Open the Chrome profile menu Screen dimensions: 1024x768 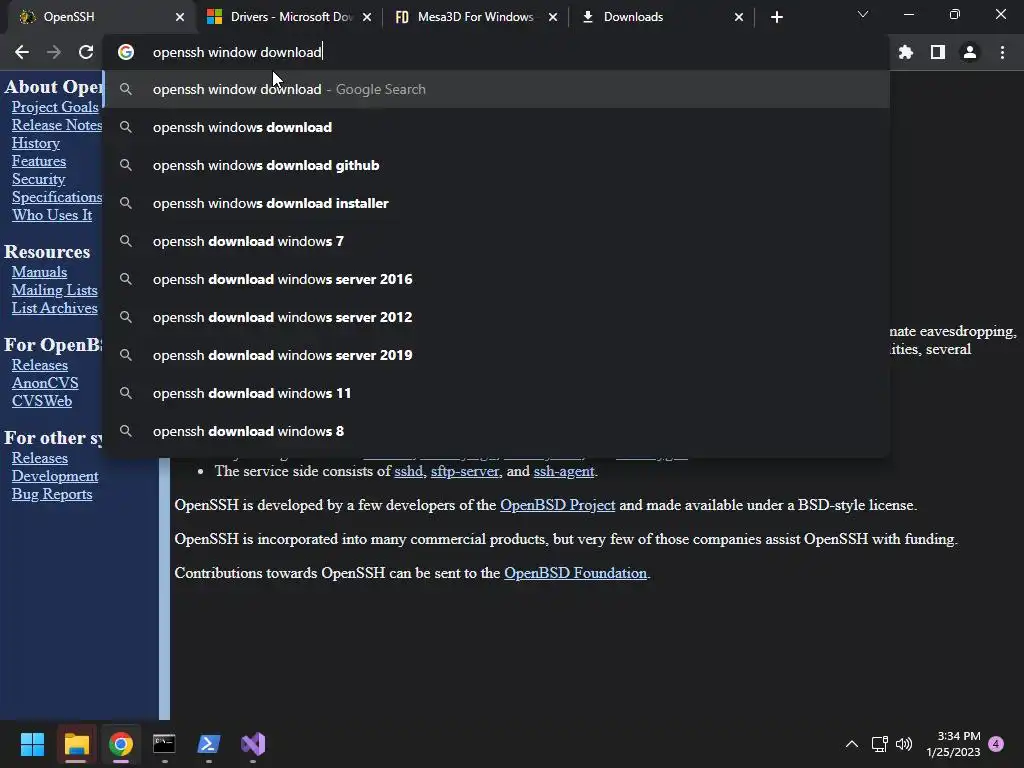pos(970,52)
